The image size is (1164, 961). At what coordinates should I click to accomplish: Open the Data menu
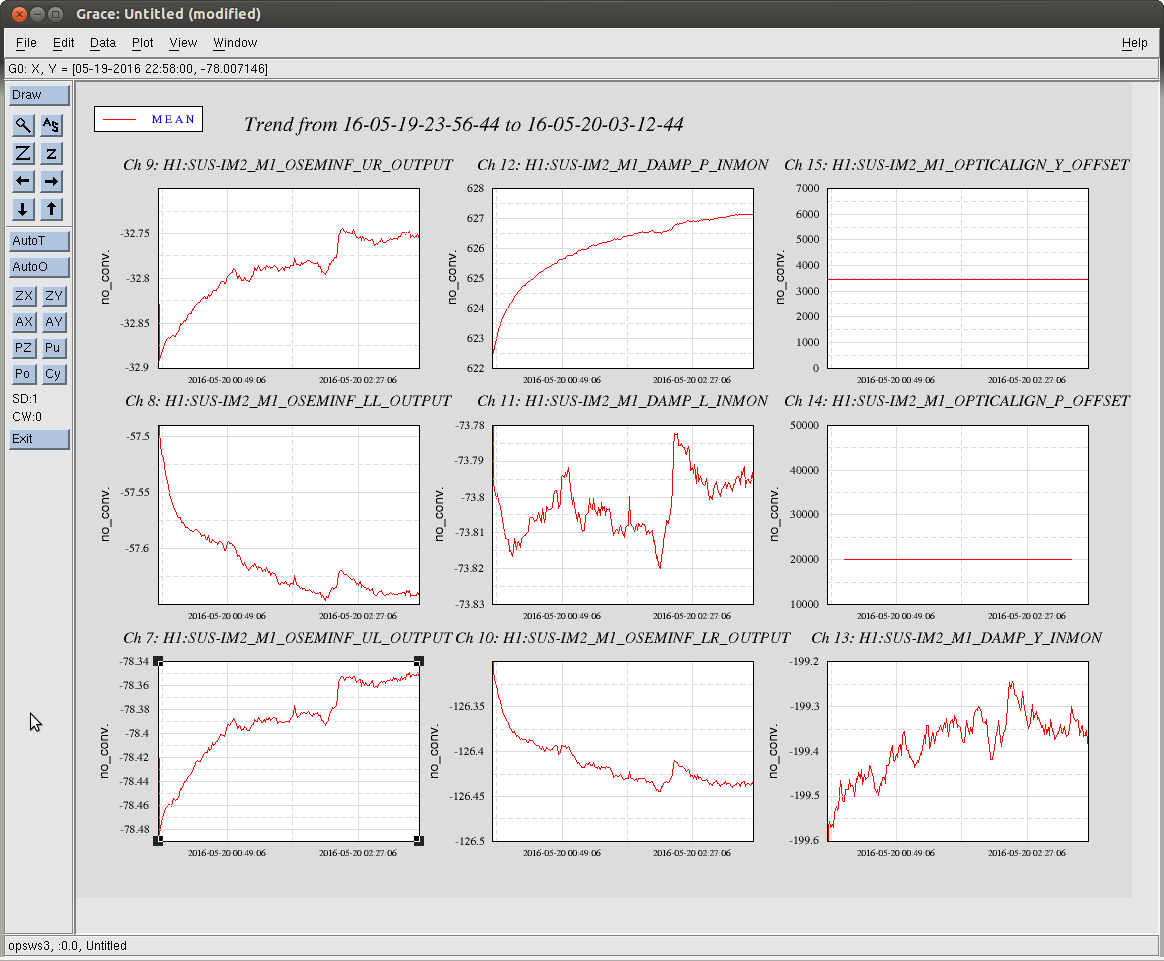click(102, 43)
